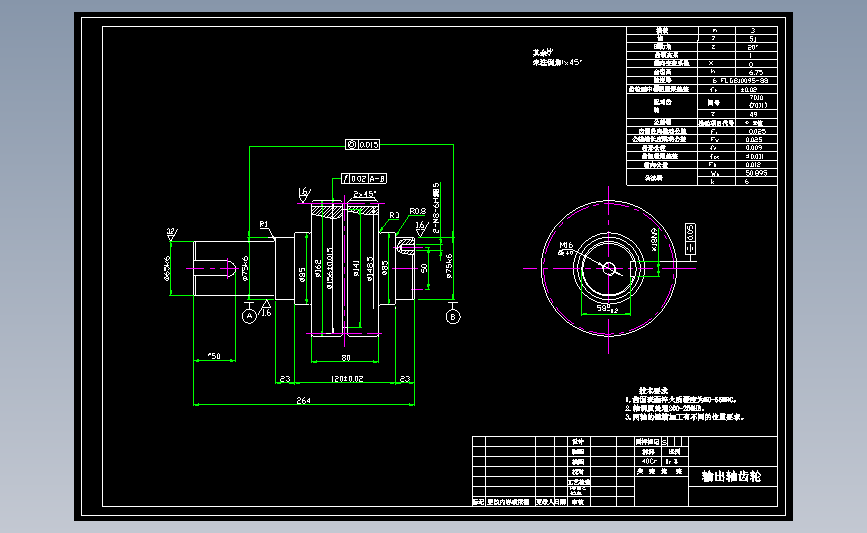867x533 pixels.
Task: Click the 0.02 A-B runout tolerance frame
Action: click(364, 179)
